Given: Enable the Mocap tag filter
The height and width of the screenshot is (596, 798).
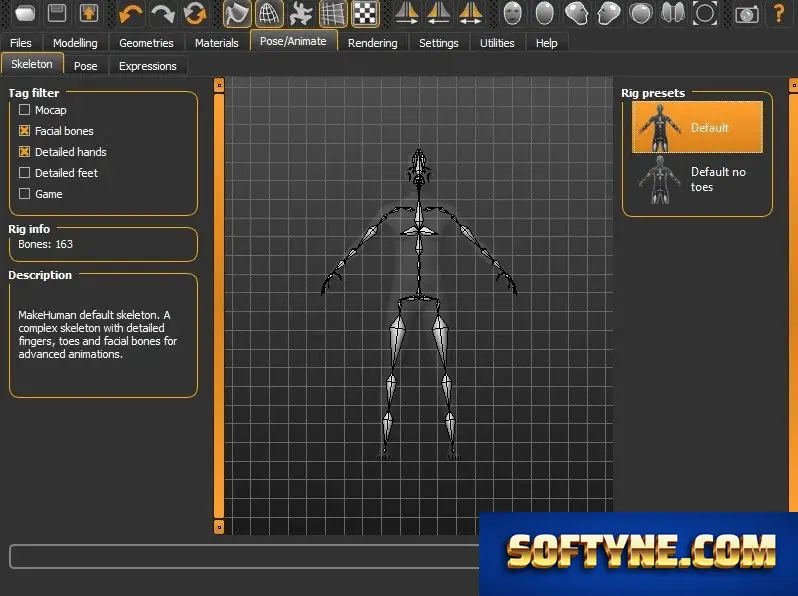Looking at the screenshot, I should [24, 109].
